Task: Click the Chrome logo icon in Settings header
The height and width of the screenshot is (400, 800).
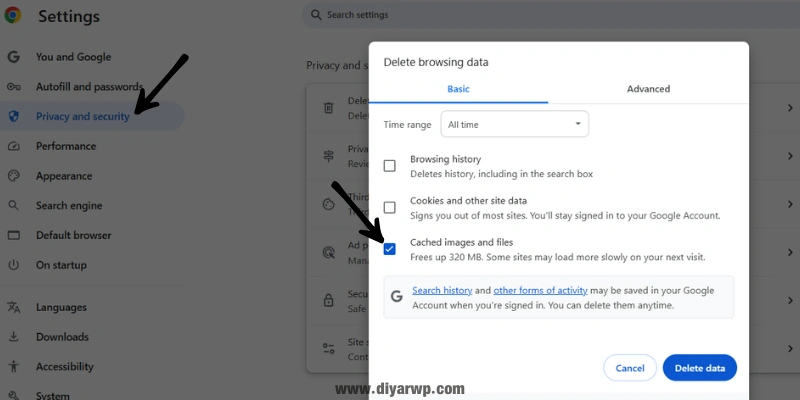Action: (14, 17)
